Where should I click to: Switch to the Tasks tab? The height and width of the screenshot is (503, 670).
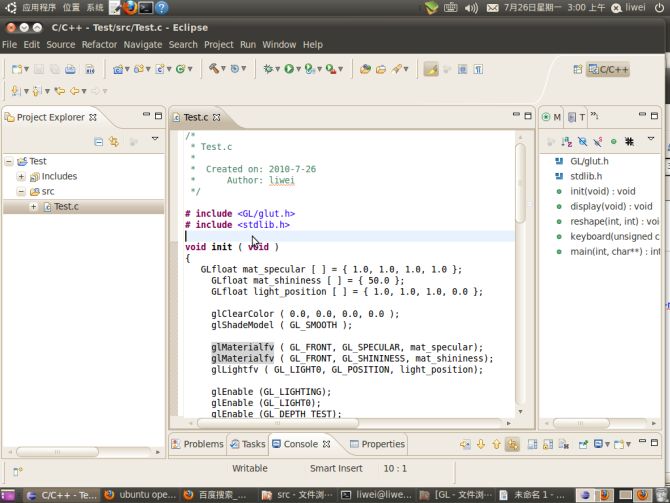pos(248,444)
